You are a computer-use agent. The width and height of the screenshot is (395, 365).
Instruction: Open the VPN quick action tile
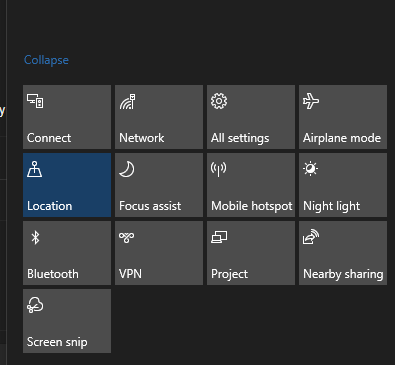(159, 253)
